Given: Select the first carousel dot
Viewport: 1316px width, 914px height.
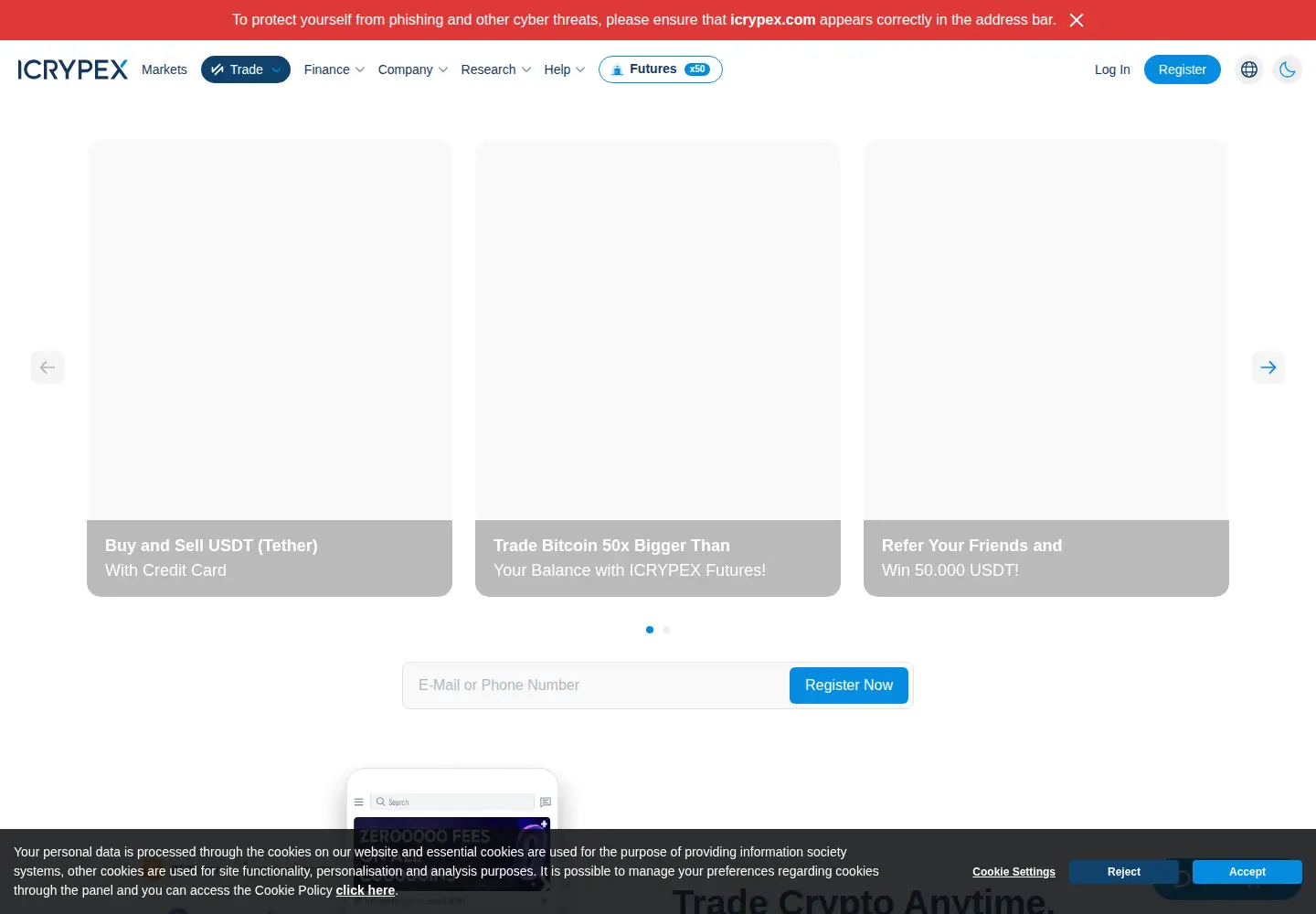Looking at the screenshot, I should coord(650,630).
